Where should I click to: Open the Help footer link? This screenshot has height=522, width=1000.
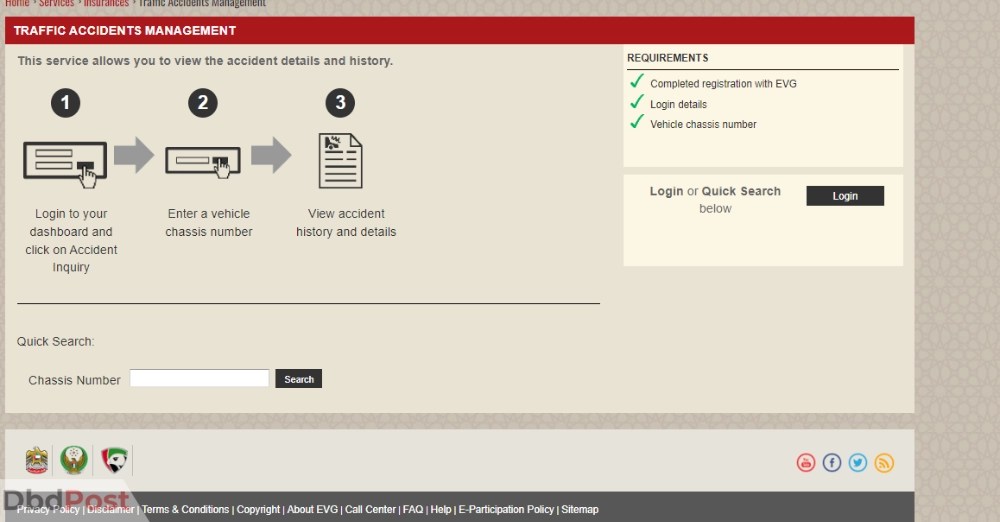[441, 509]
